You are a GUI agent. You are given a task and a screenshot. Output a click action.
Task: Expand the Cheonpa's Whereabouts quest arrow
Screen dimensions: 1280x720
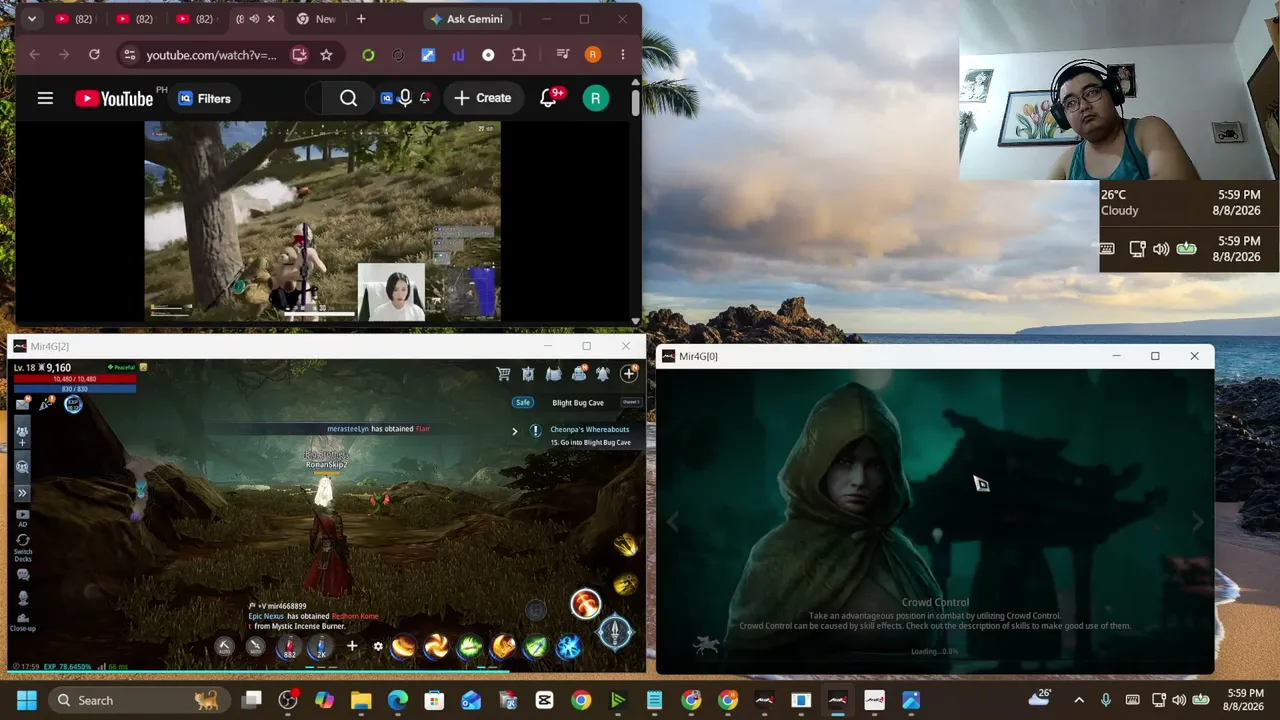pos(515,431)
